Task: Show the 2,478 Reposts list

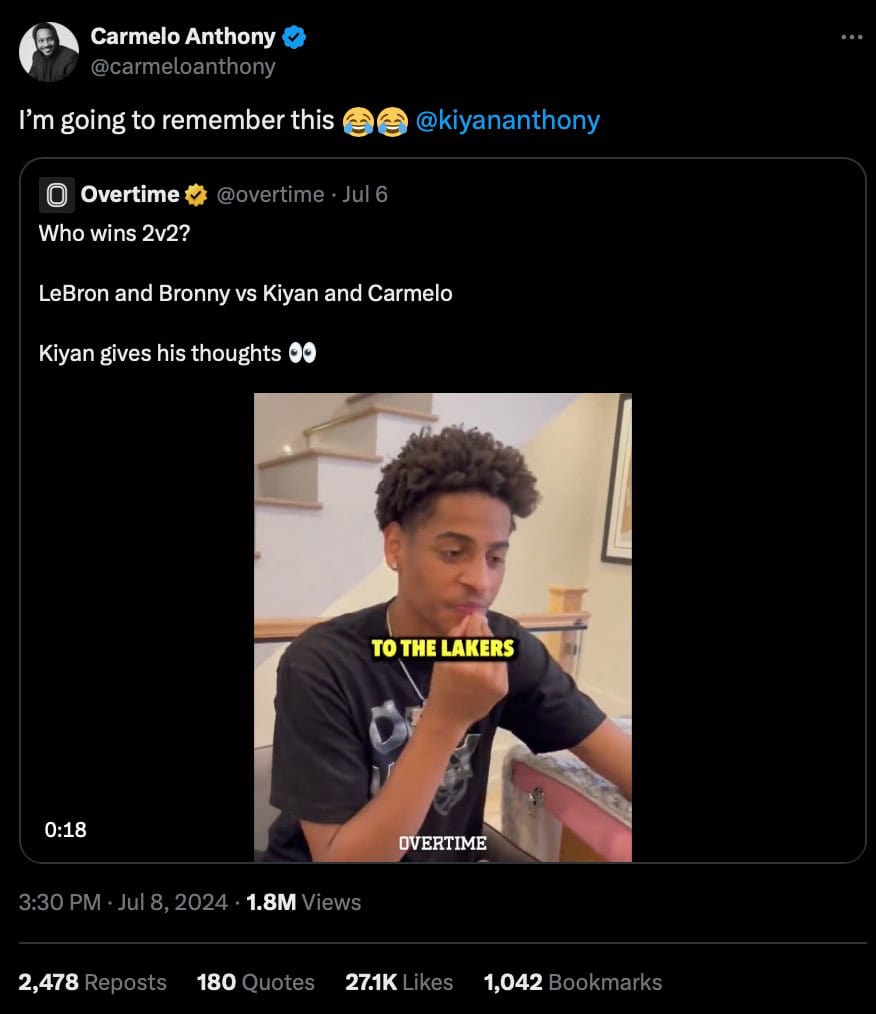Action: (92, 982)
